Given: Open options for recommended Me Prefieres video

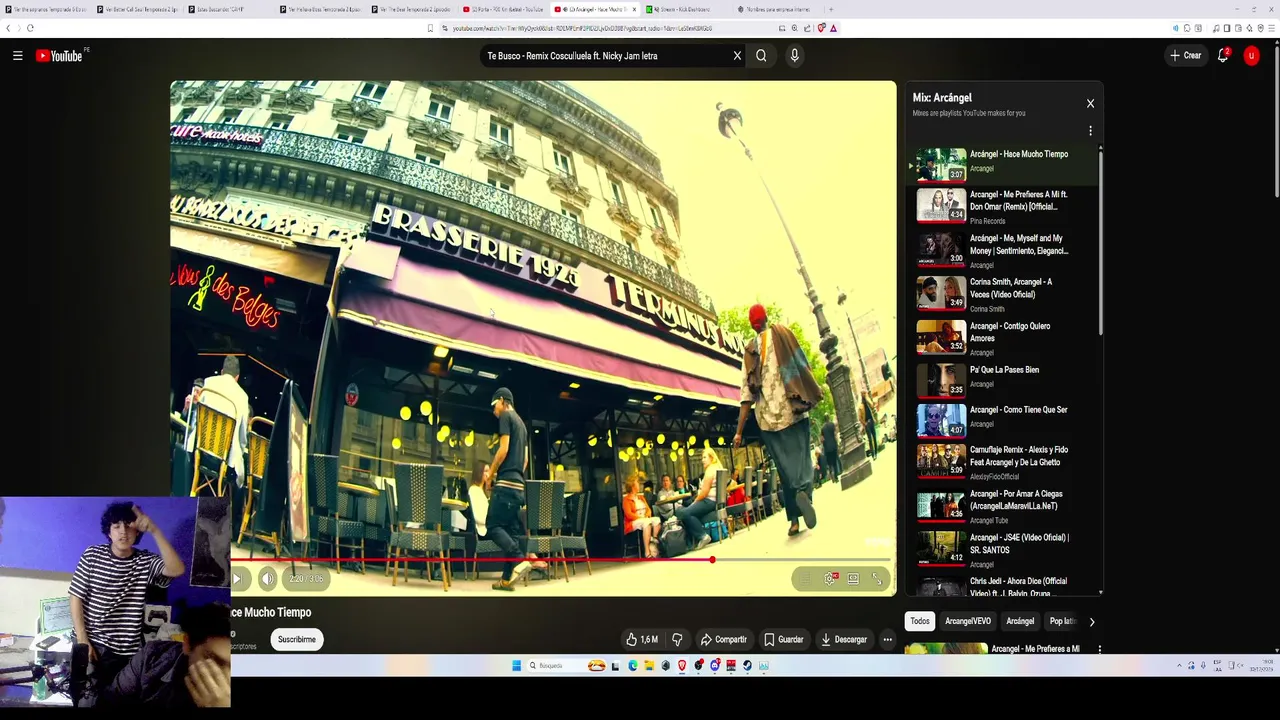Looking at the screenshot, I should tap(1099, 649).
